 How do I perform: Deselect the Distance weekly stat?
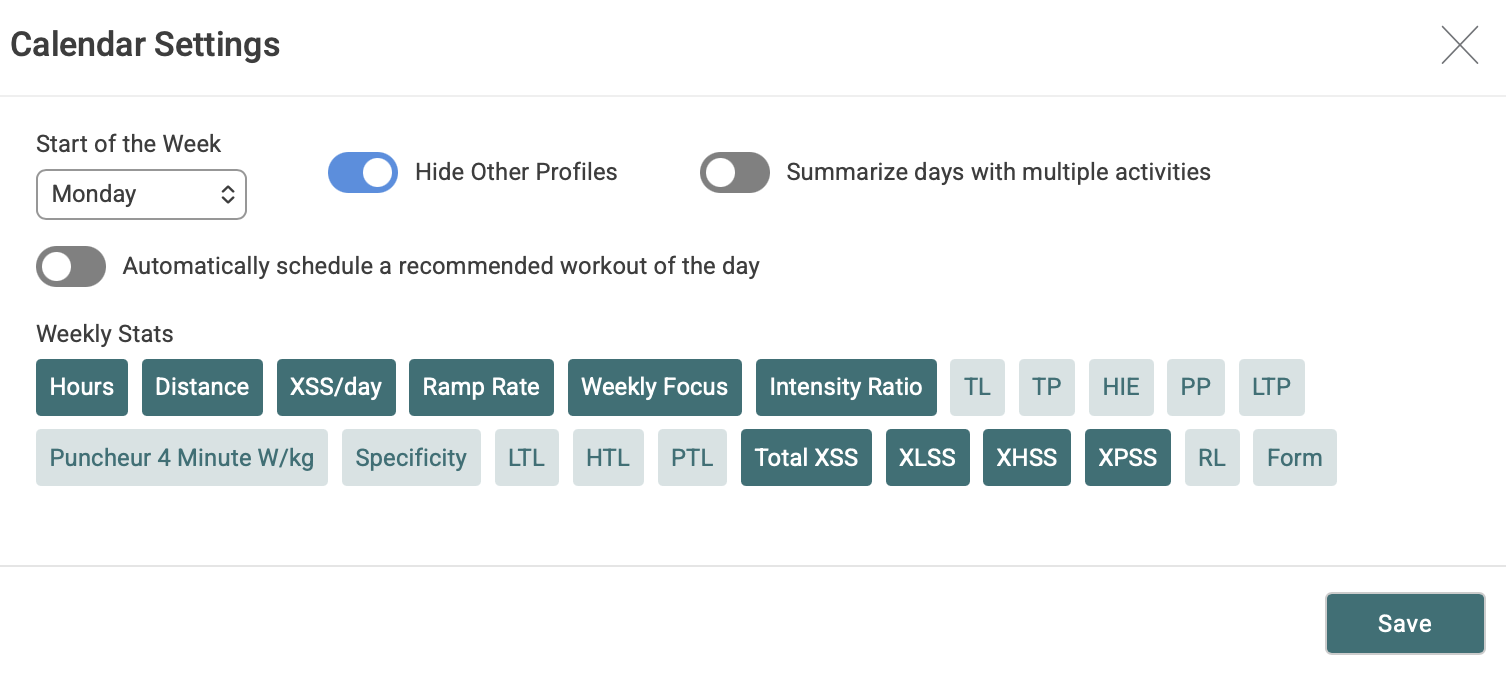[x=202, y=387]
